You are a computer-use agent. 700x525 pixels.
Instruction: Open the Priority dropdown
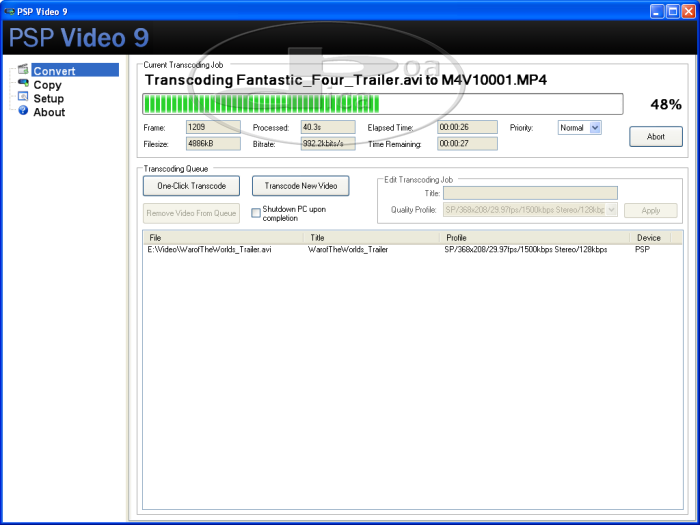point(595,128)
